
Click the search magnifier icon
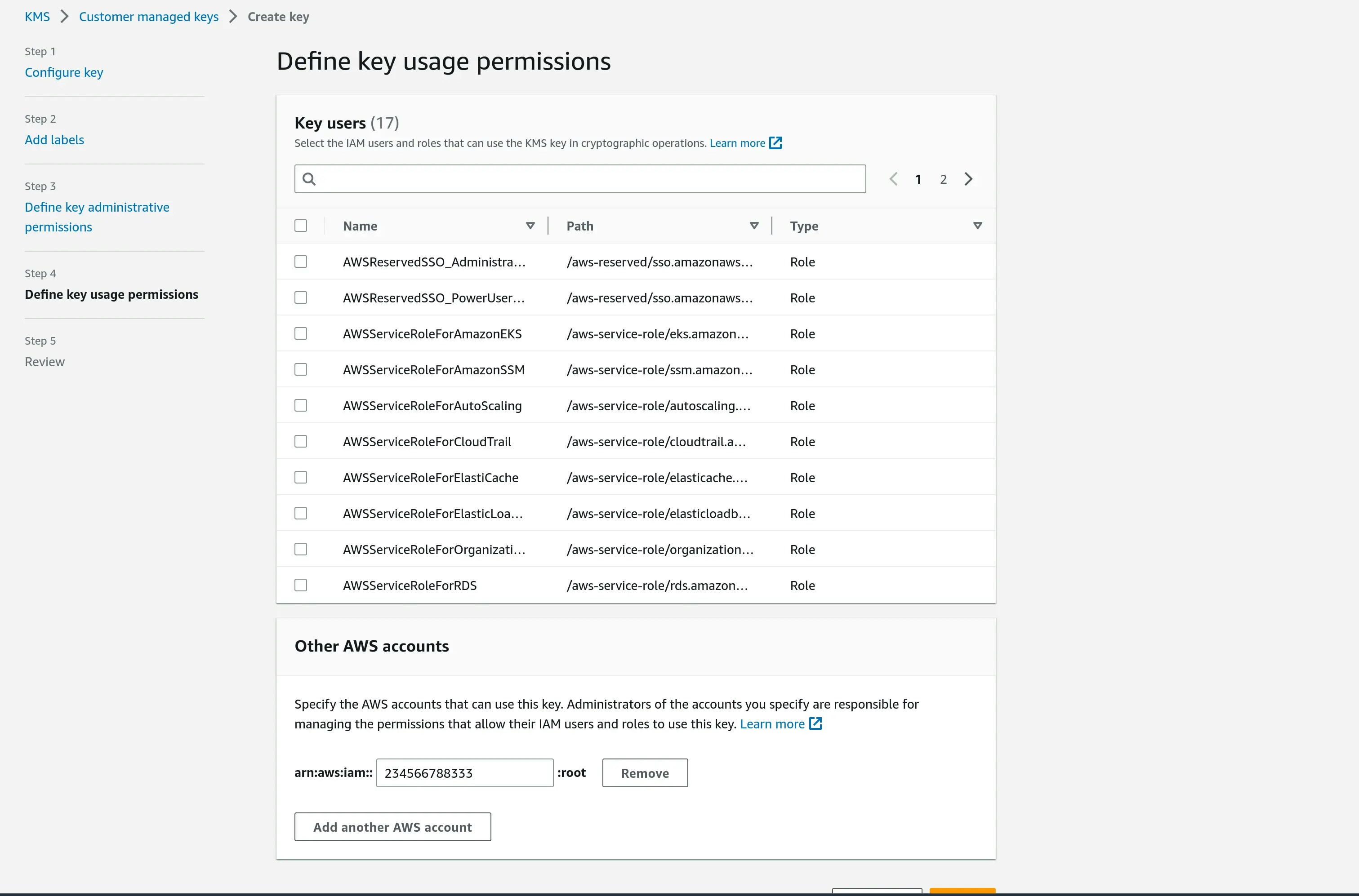pyautogui.click(x=309, y=179)
